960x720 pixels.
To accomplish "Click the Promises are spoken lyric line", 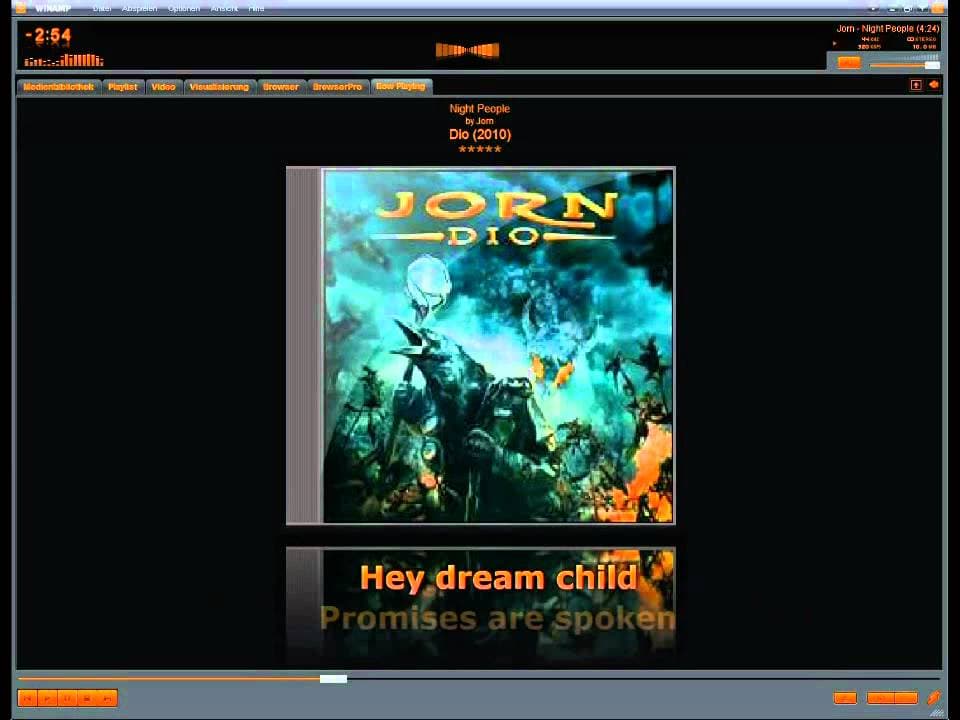I will tap(498, 618).
